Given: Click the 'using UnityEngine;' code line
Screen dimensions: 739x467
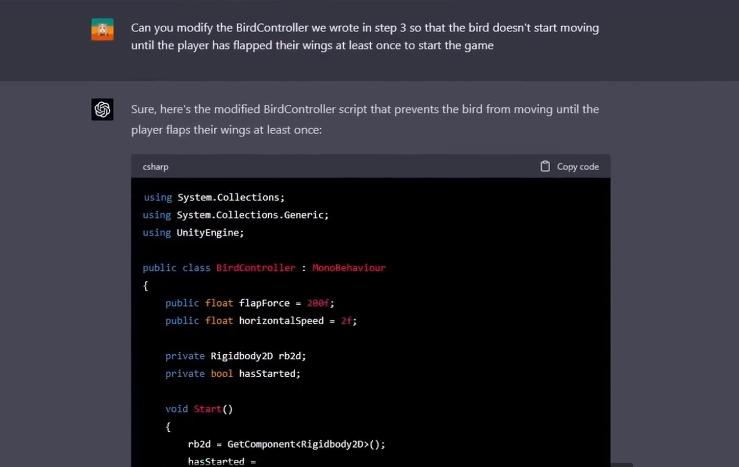Looking at the screenshot, I should click(193, 232).
